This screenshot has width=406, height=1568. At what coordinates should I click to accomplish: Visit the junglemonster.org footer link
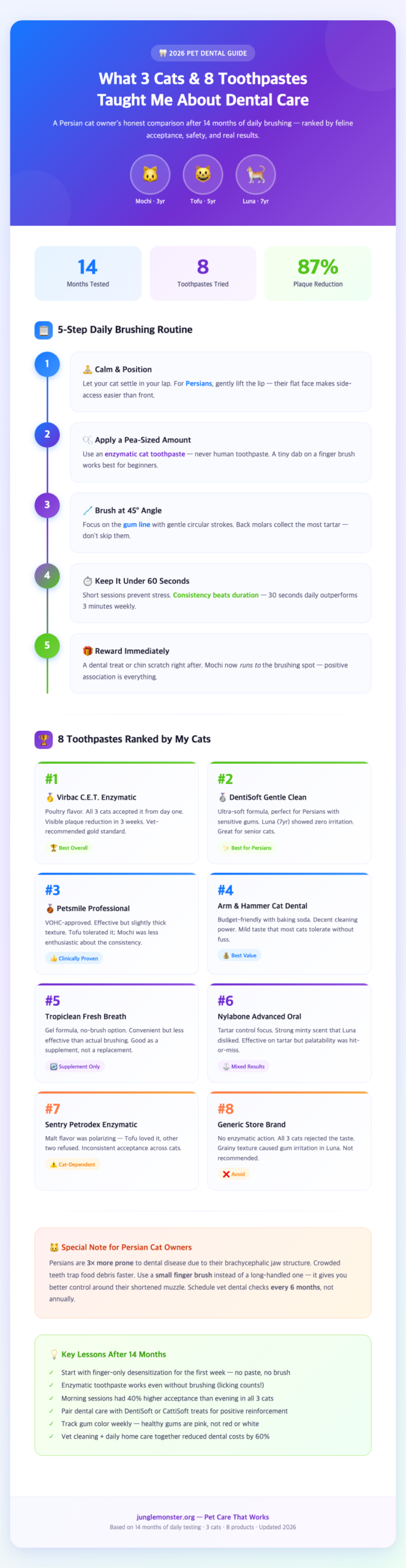165,1517
